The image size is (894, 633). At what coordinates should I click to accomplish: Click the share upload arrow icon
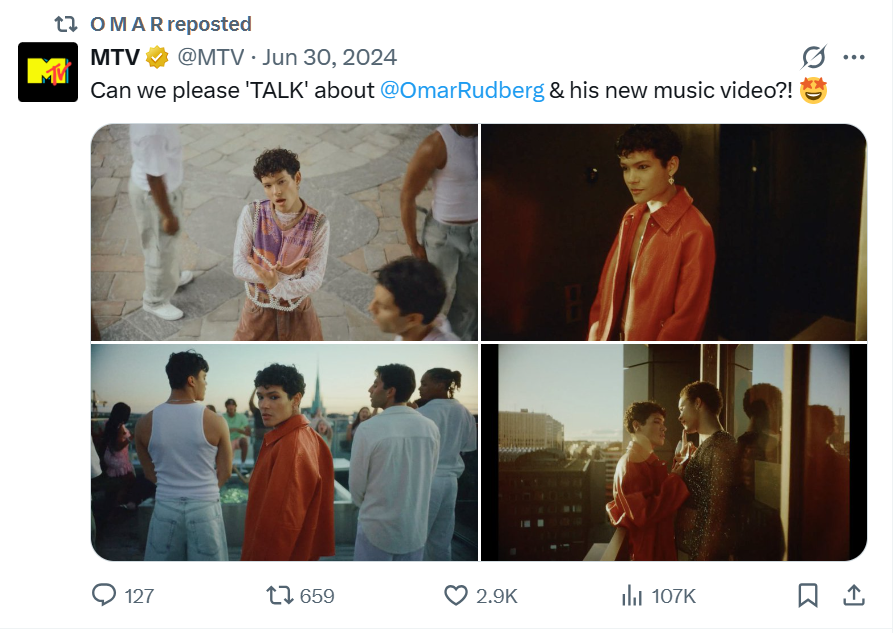coord(854,595)
